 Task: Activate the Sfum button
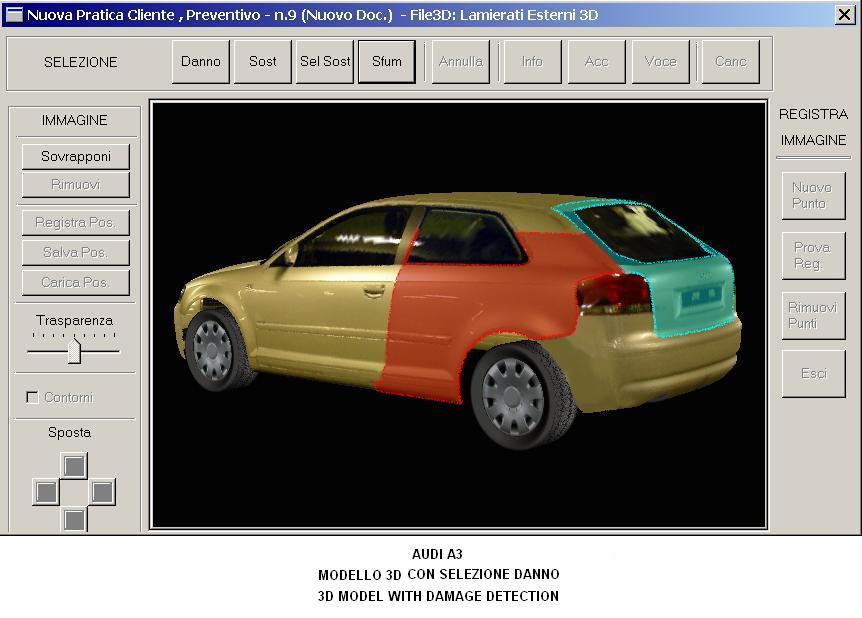386,62
